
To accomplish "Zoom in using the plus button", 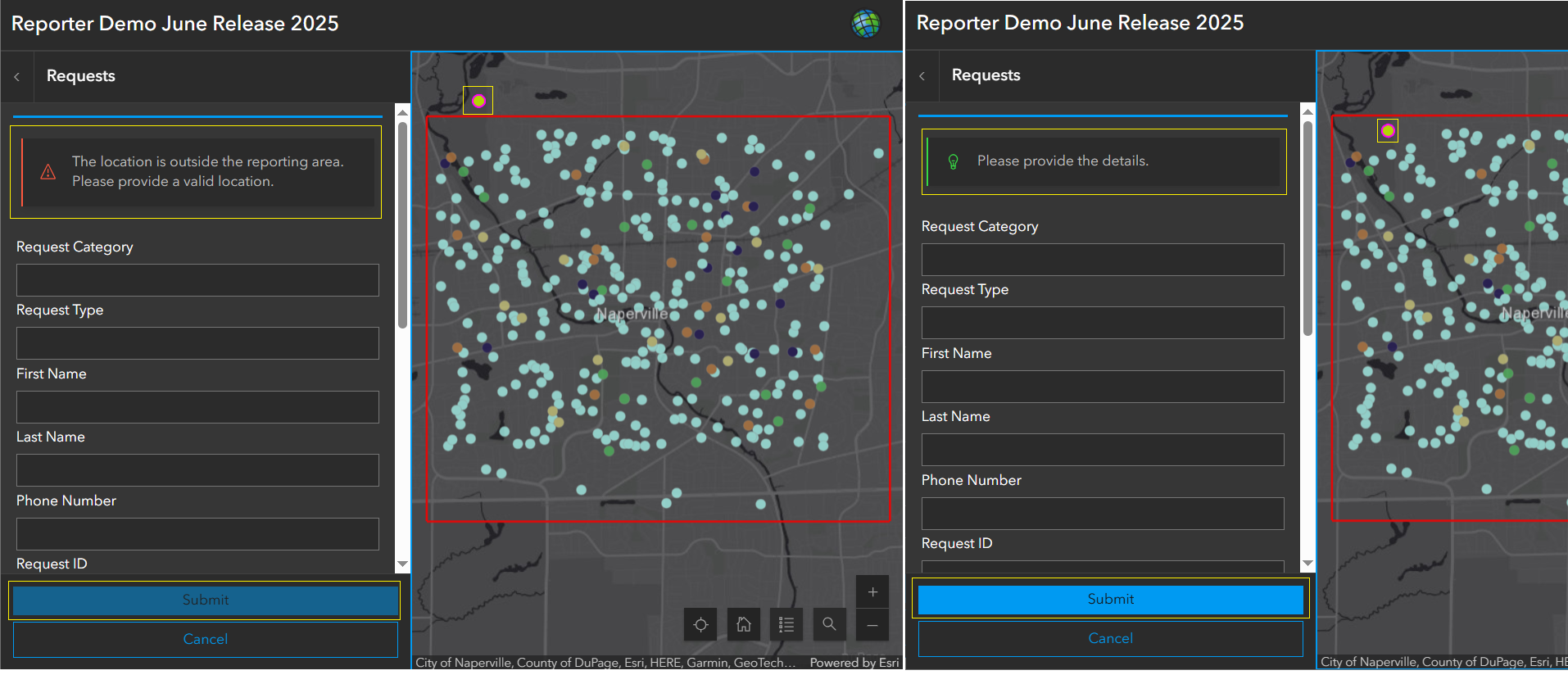I will pos(872,592).
